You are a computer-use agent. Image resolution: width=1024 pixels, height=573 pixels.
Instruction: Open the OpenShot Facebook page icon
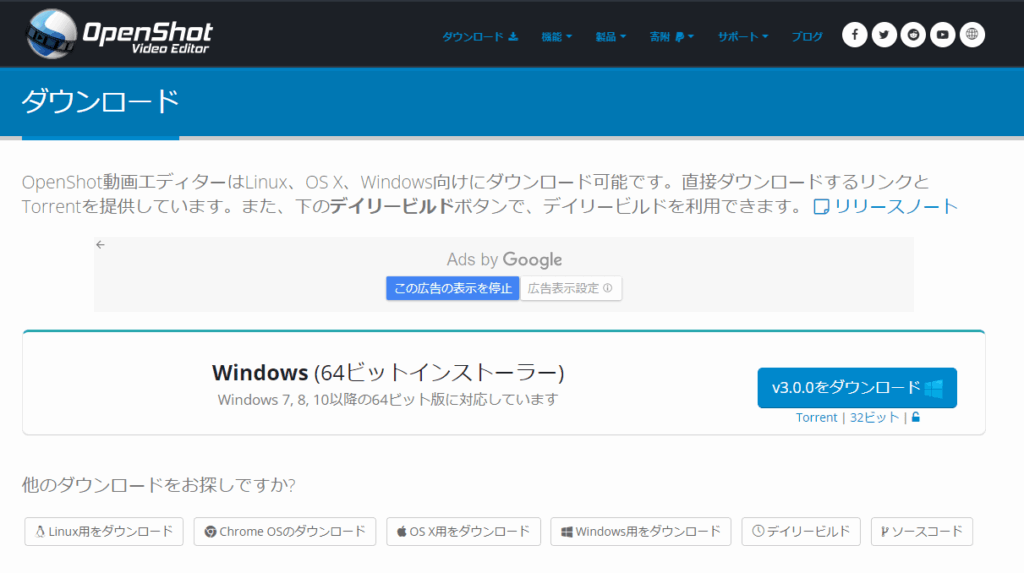pyautogui.click(x=854, y=35)
